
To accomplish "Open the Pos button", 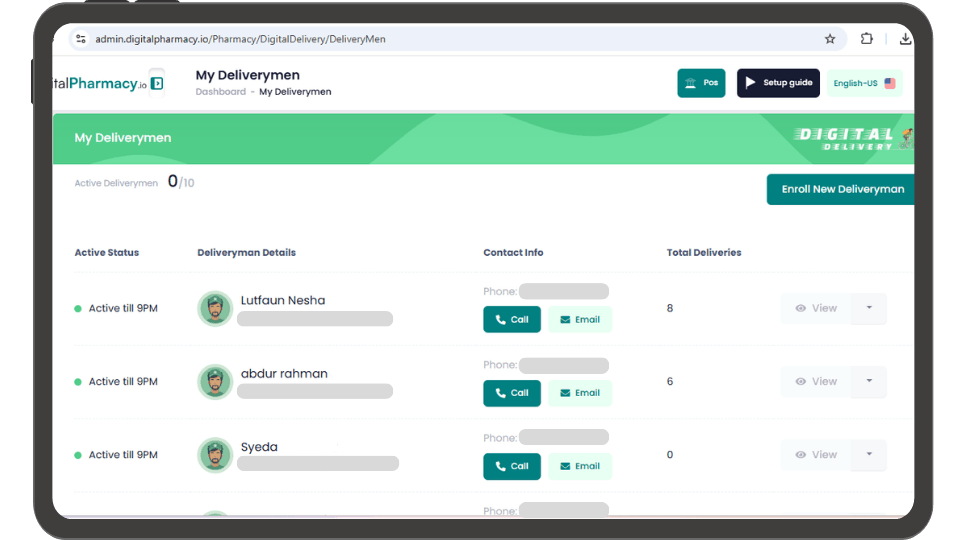I will (701, 83).
